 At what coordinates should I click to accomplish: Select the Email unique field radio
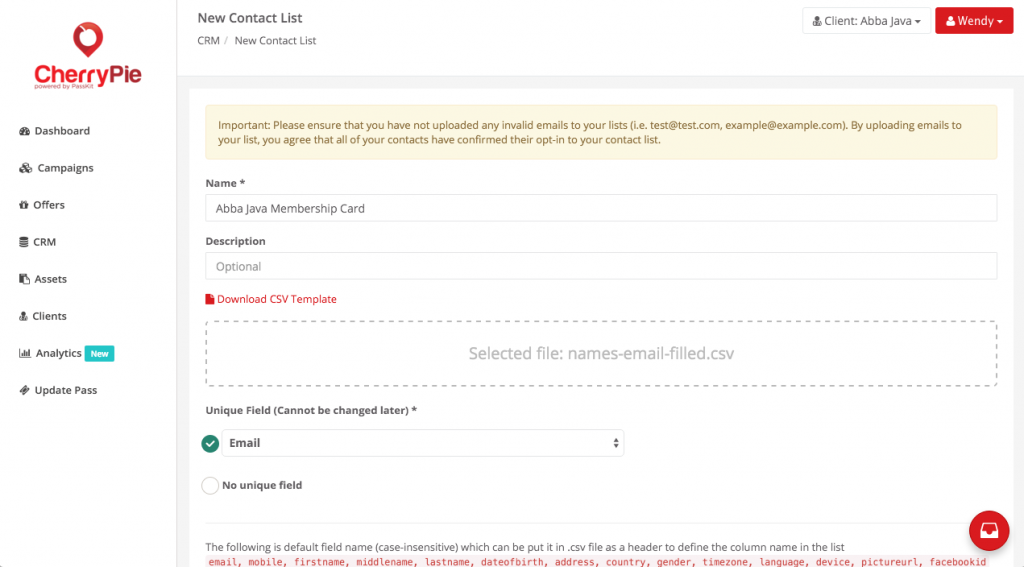(x=210, y=444)
